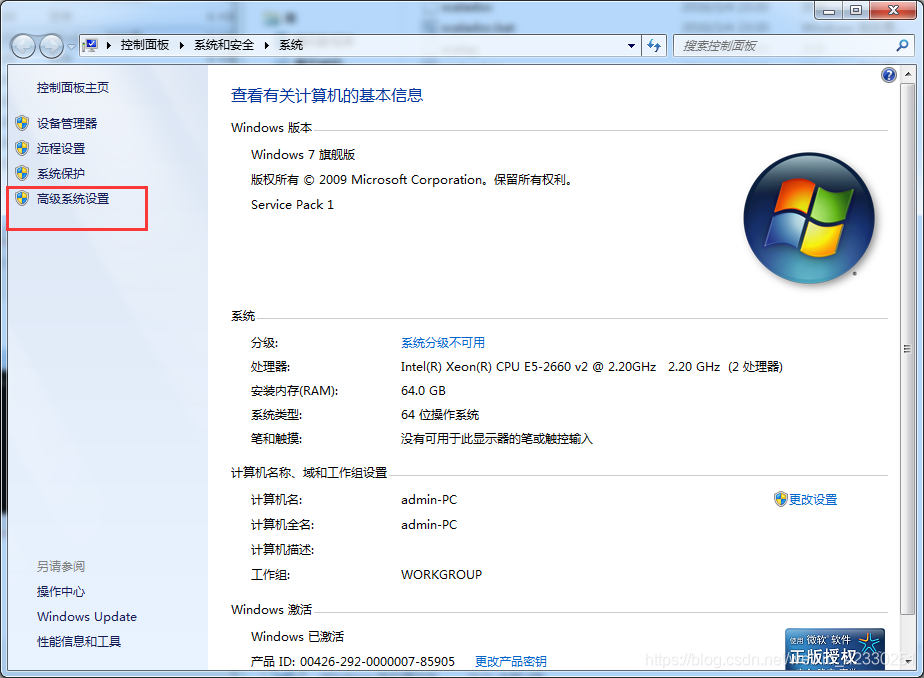Open the address bar history dropdown arrow
Image resolution: width=924 pixels, height=678 pixels.
click(x=631, y=45)
